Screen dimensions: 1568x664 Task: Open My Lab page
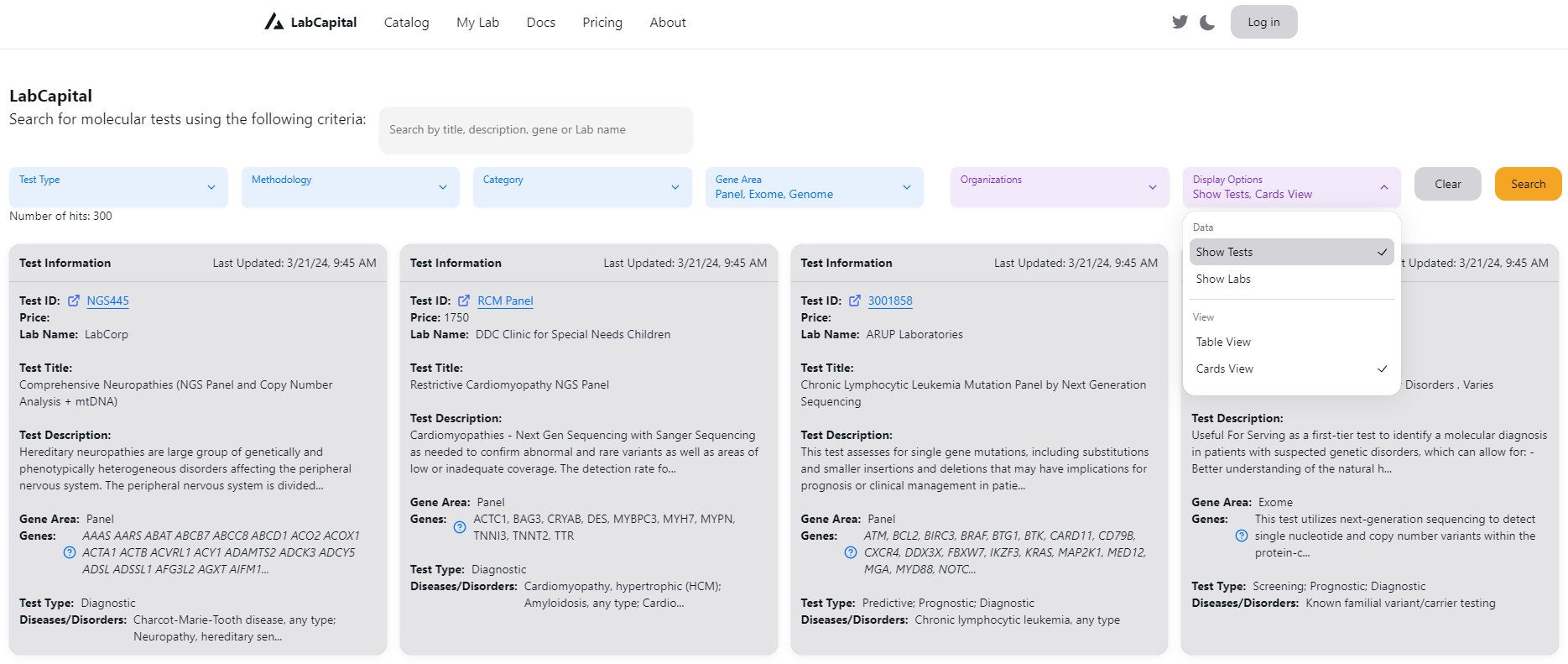pyautogui.click(x=477, y=23)
